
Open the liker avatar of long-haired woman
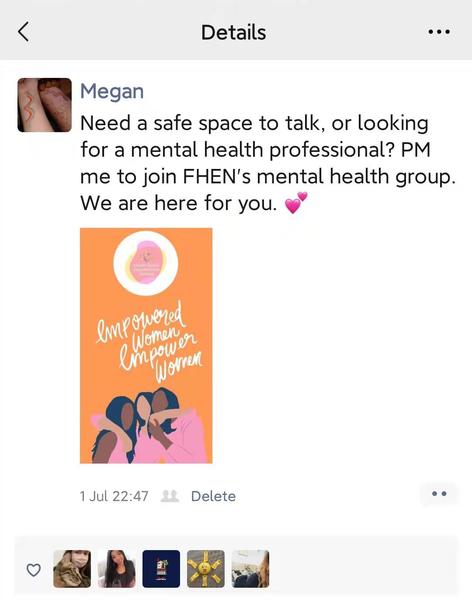pos(117,569)
